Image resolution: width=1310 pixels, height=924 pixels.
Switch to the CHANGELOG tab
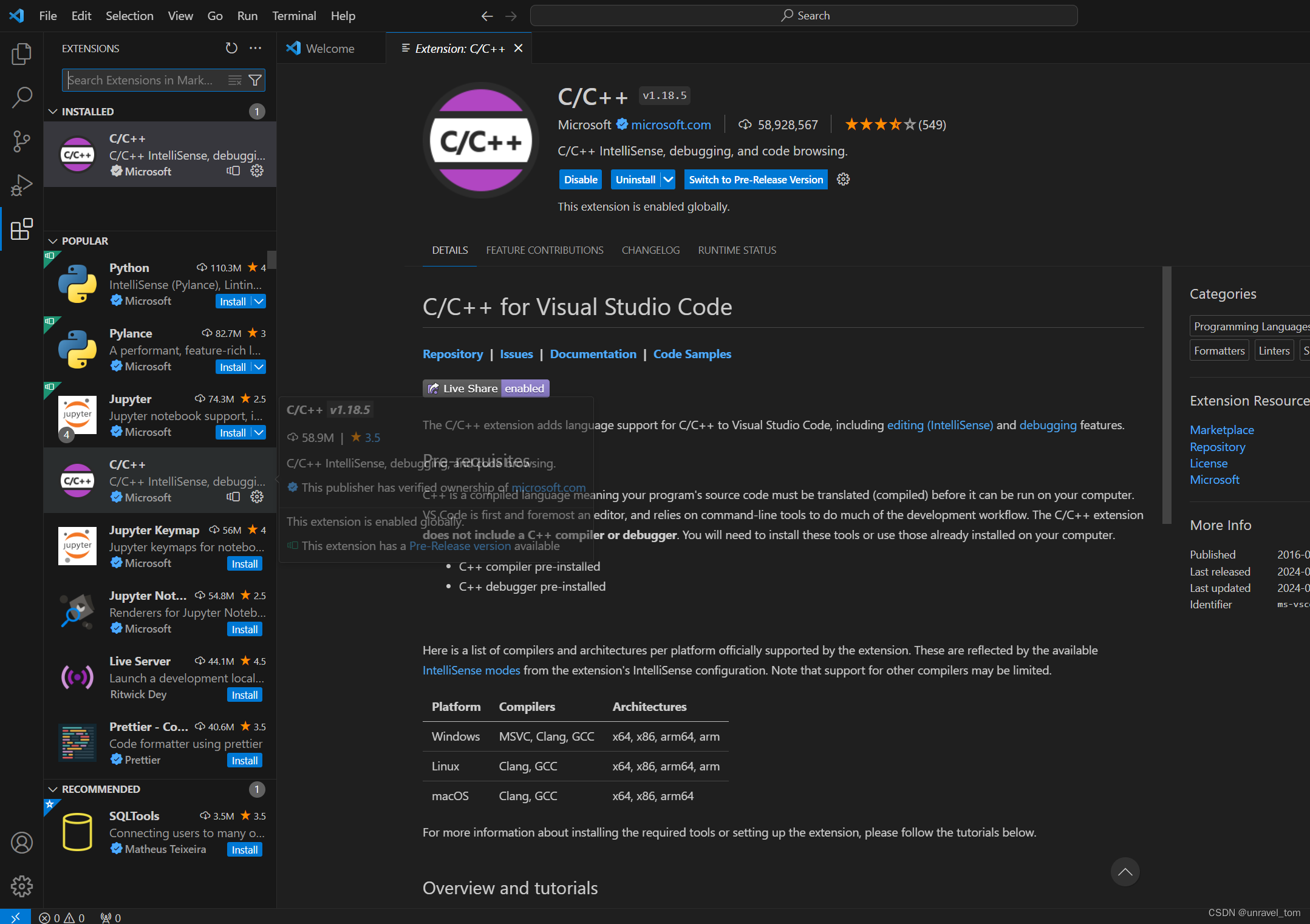(650, 250)
